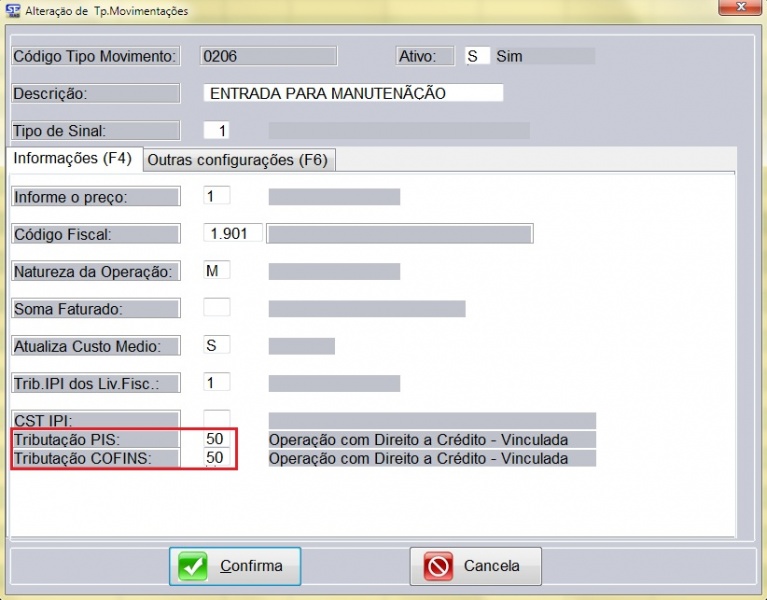This screenshot has height=600, width=767.
Task: Click the application icon in title bar
Action: (x=13, y=11)
